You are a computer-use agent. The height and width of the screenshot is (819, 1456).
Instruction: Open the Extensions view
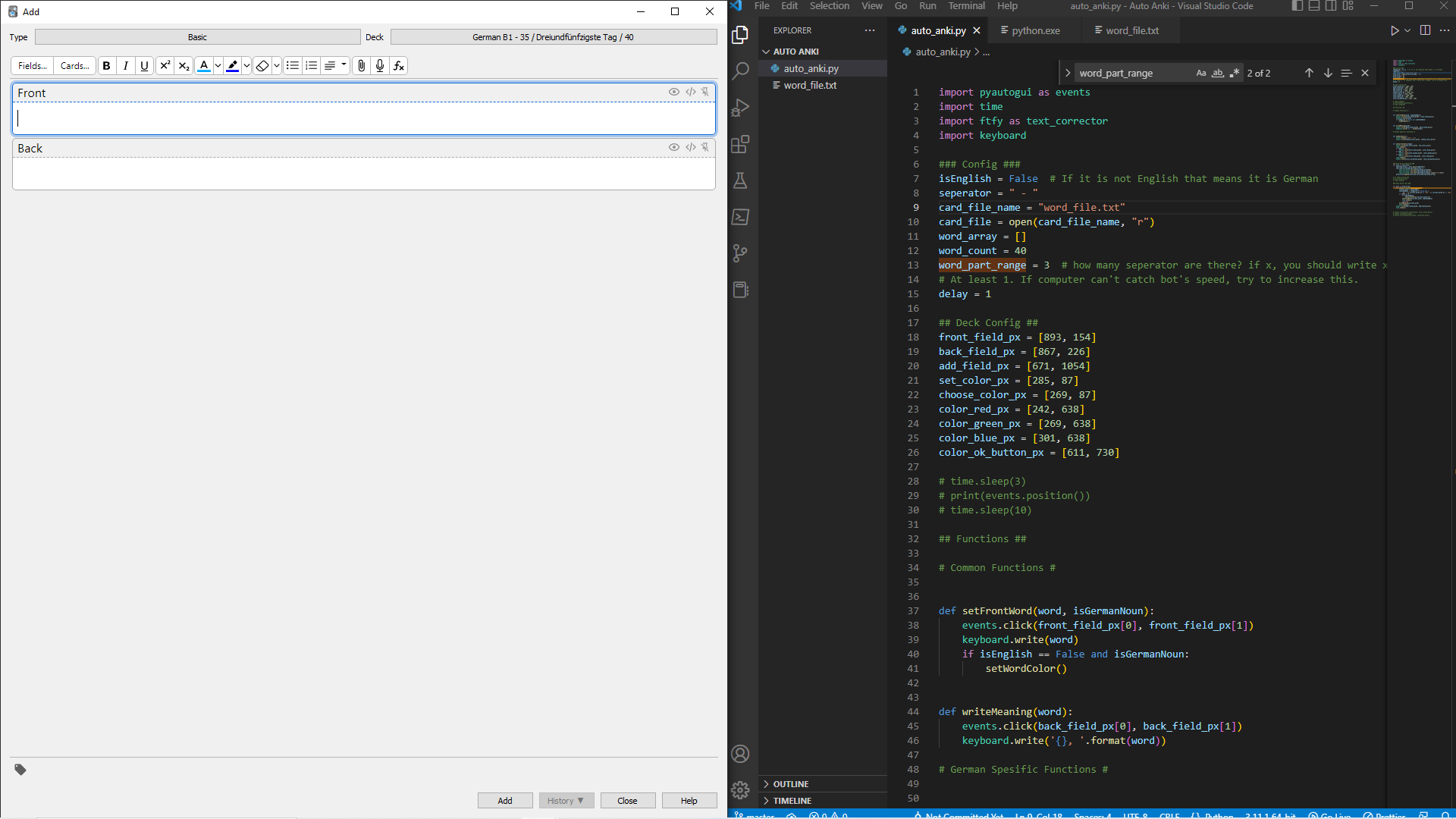(x=740, y=144)
